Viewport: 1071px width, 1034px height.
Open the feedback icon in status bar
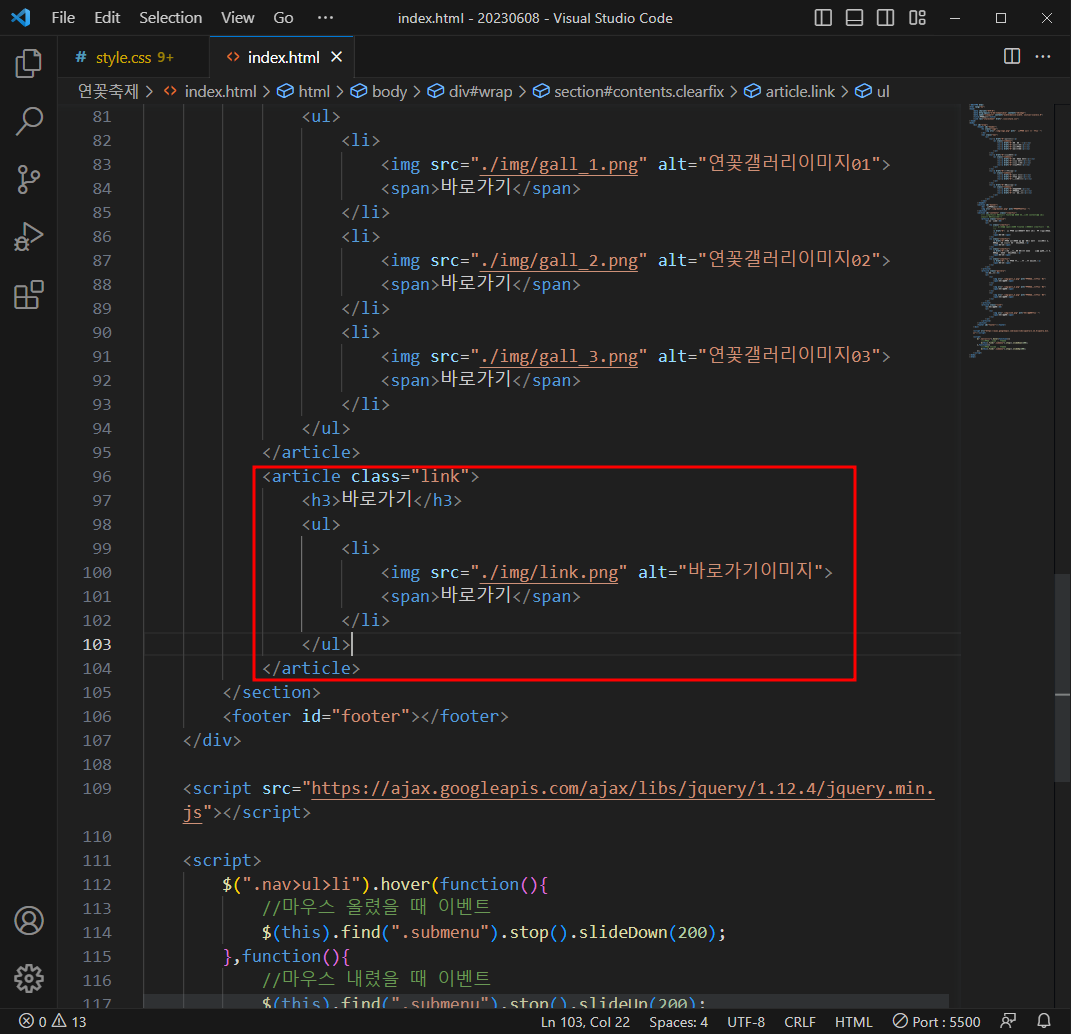pos(1008,1022)
